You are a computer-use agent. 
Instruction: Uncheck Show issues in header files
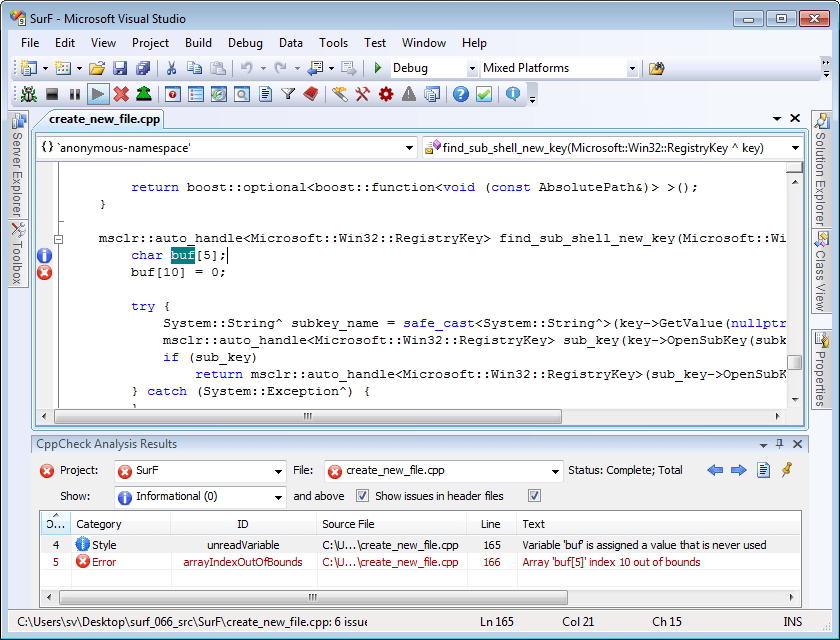tap(362, 496)
